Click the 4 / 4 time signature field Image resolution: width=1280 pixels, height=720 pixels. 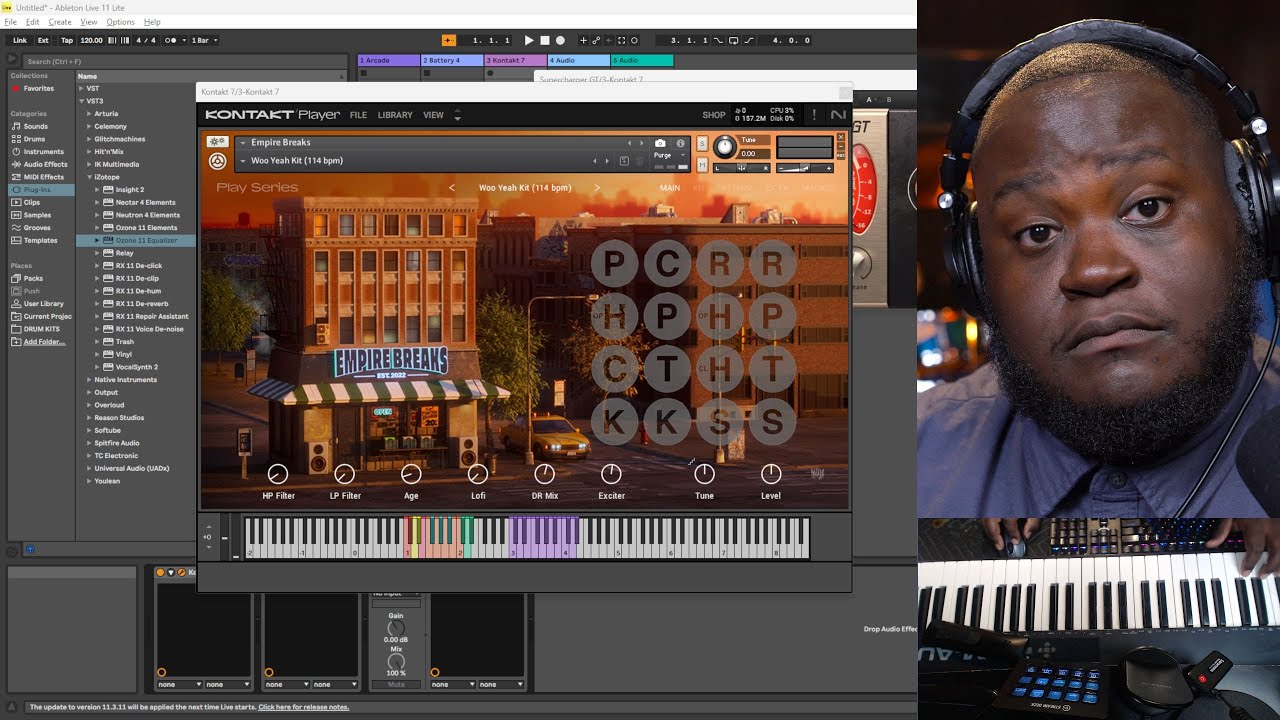click(x=146, y=40)
